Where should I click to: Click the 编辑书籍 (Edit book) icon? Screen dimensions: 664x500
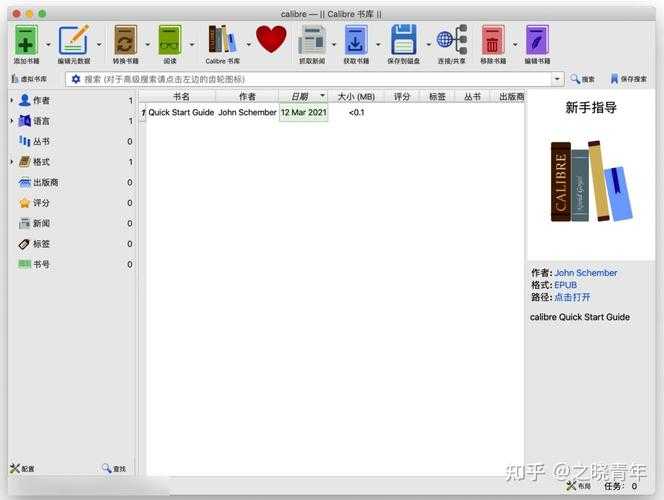(537, 41)
